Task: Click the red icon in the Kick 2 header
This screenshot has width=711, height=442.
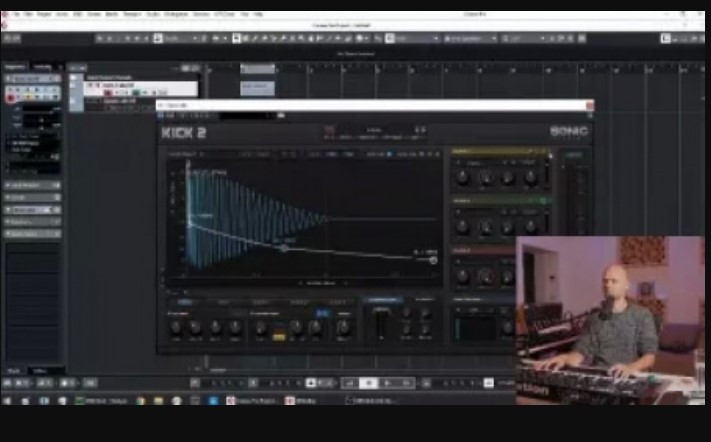Action: tap(330, 130)
